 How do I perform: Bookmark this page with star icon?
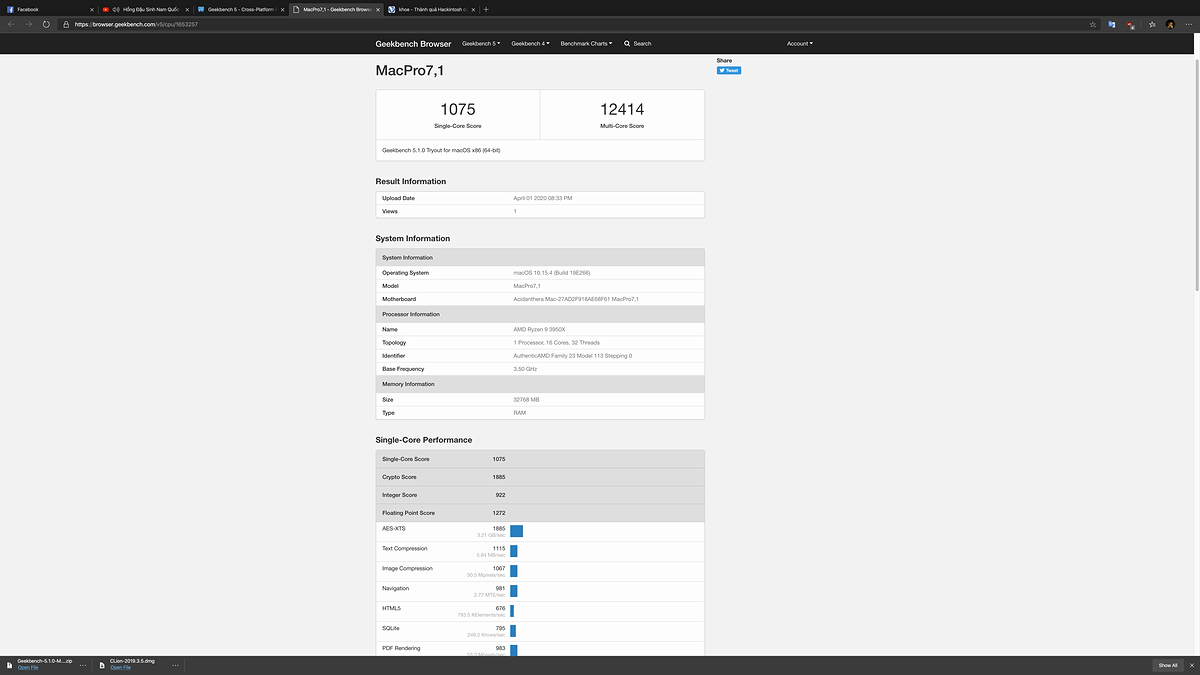1093,24
